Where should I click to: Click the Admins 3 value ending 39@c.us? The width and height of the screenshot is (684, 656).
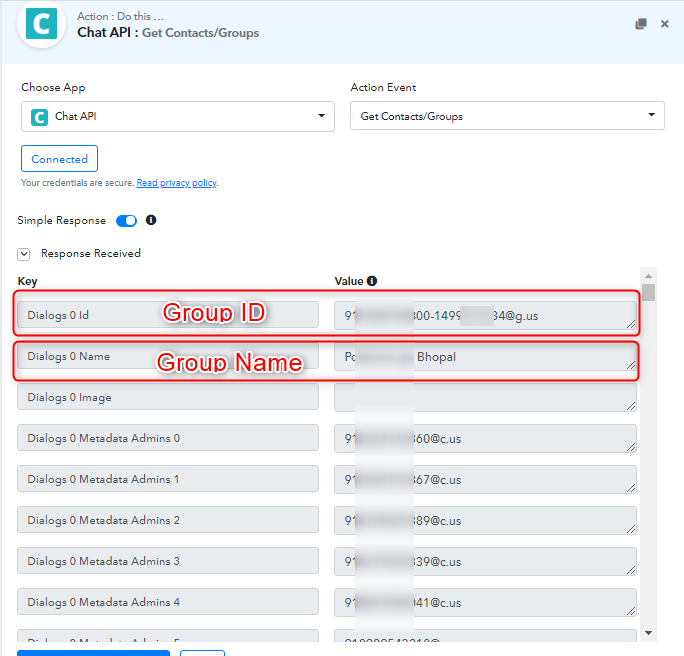485,562
